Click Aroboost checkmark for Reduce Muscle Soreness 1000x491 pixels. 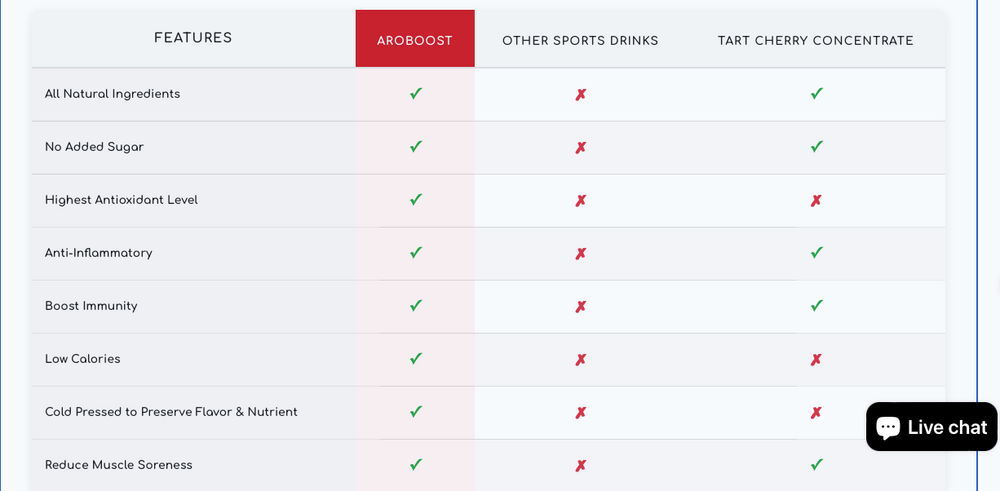click(x=416, y=465)
